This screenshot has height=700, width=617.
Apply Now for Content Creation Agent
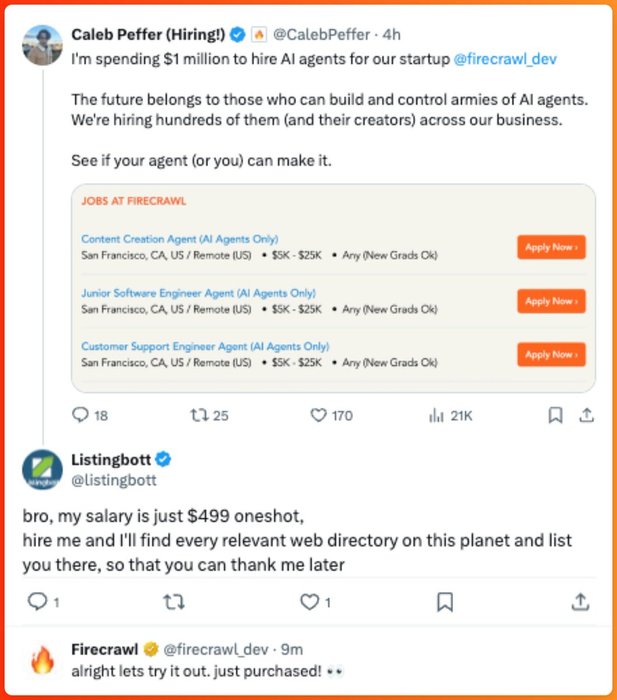click(x=551, y=247)
